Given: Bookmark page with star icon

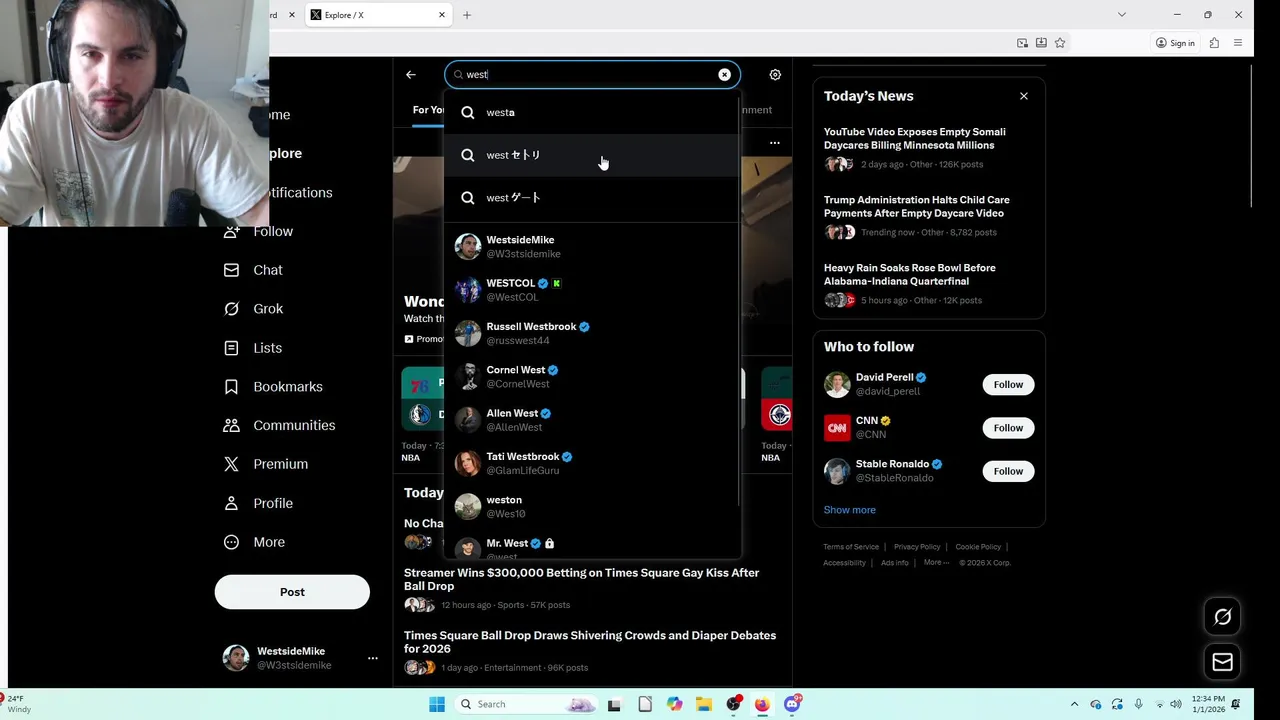Looking at the screenshot, I should (1060, 43).
